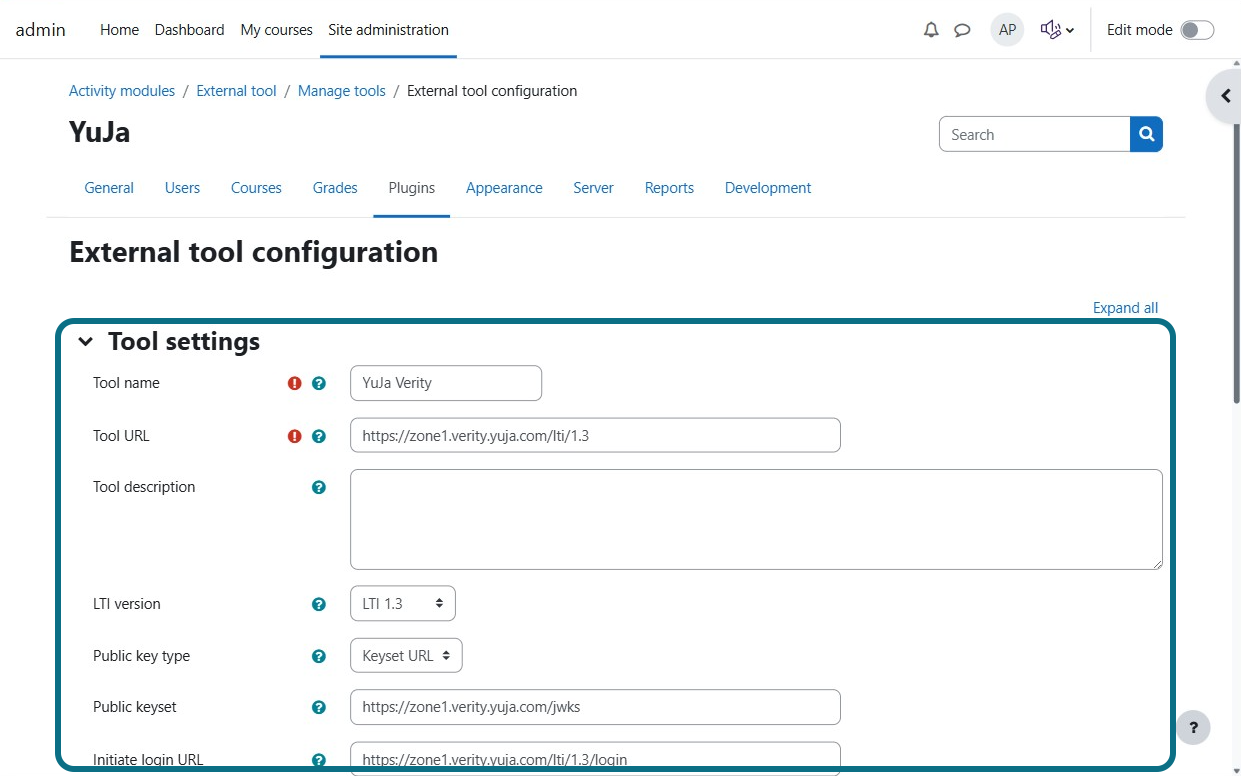The image size is (1241, 776).
Task: Switch to the Reports tab
Action: click(x=669, y=188)
